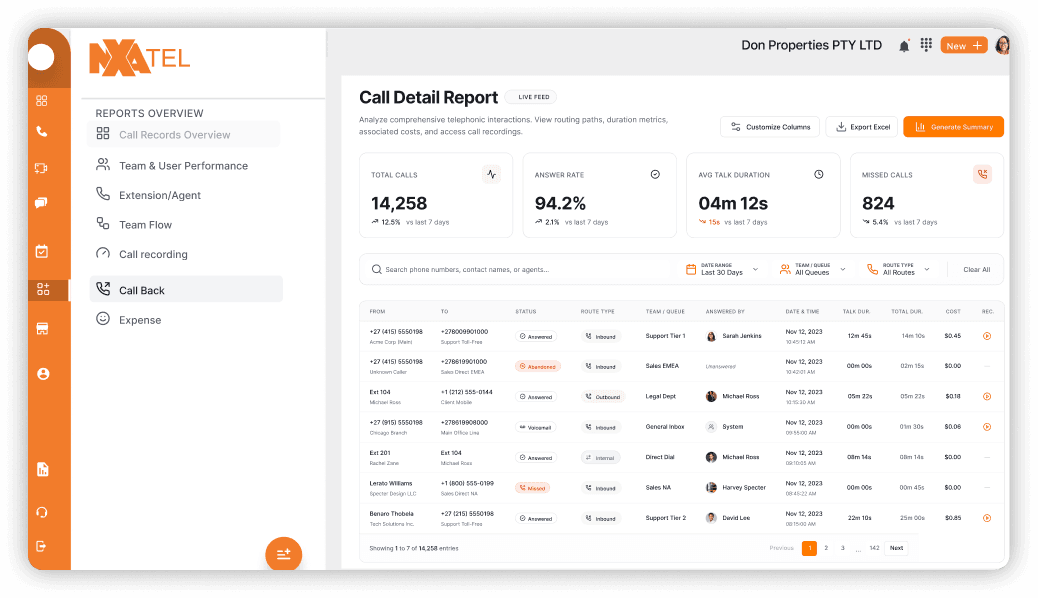Click Don Properties PTY LTD company name
This screenshot has height=598, width=1038.
812,45
